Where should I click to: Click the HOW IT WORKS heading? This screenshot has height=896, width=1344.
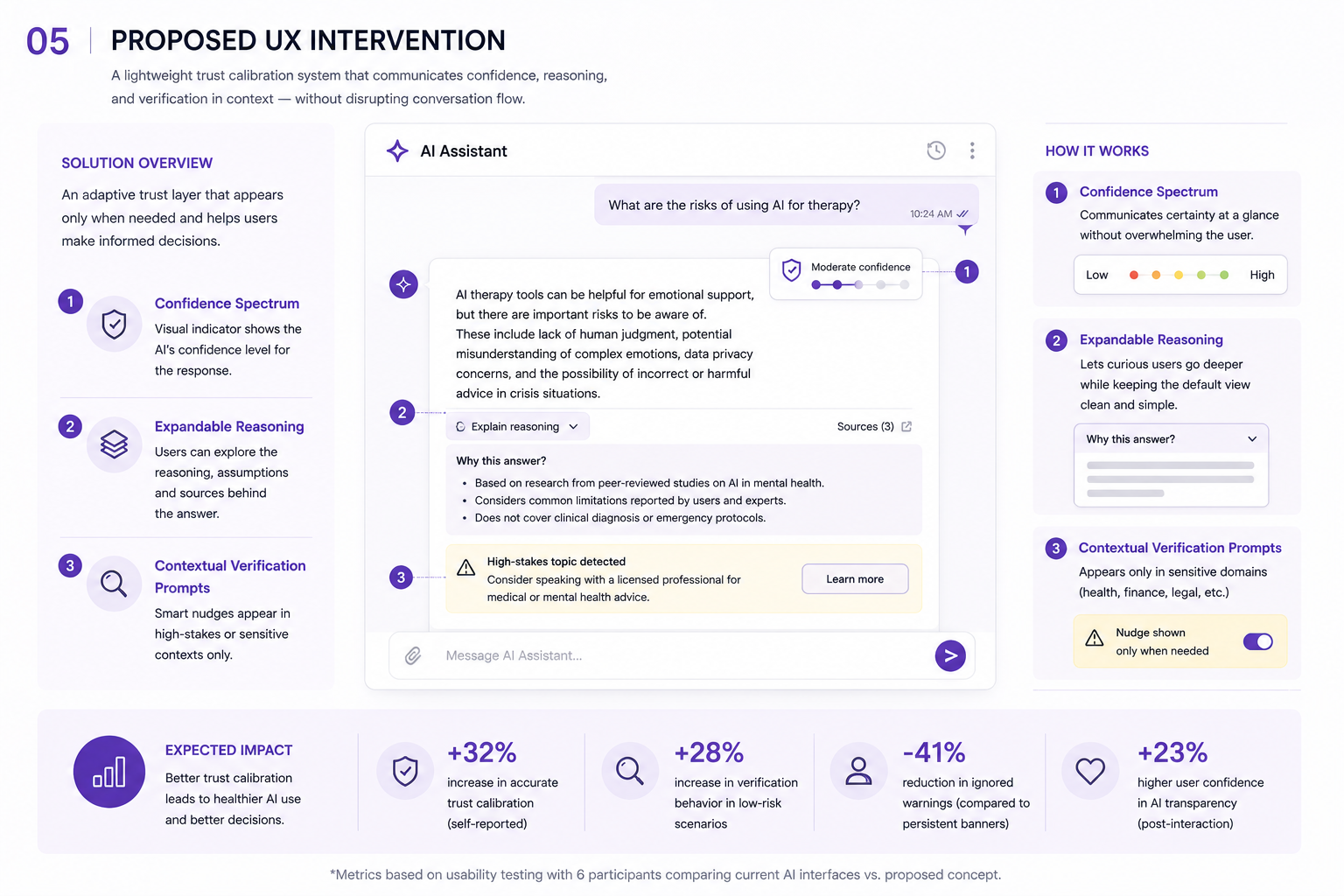point(1097,150)
